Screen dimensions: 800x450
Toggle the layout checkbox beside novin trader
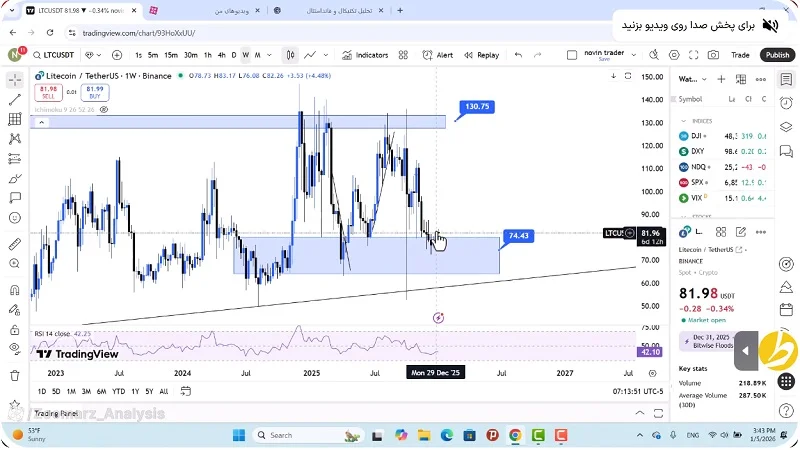(x=573, y=55)
